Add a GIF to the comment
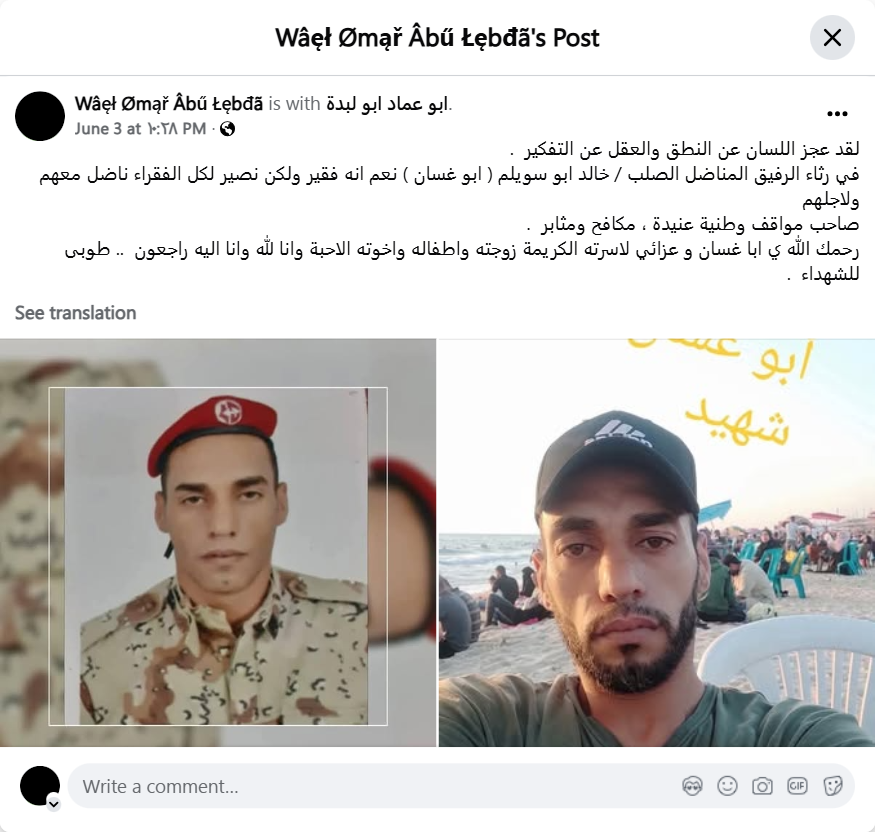The height and width of the screenshot is (832, 875). tap(797, 786)
